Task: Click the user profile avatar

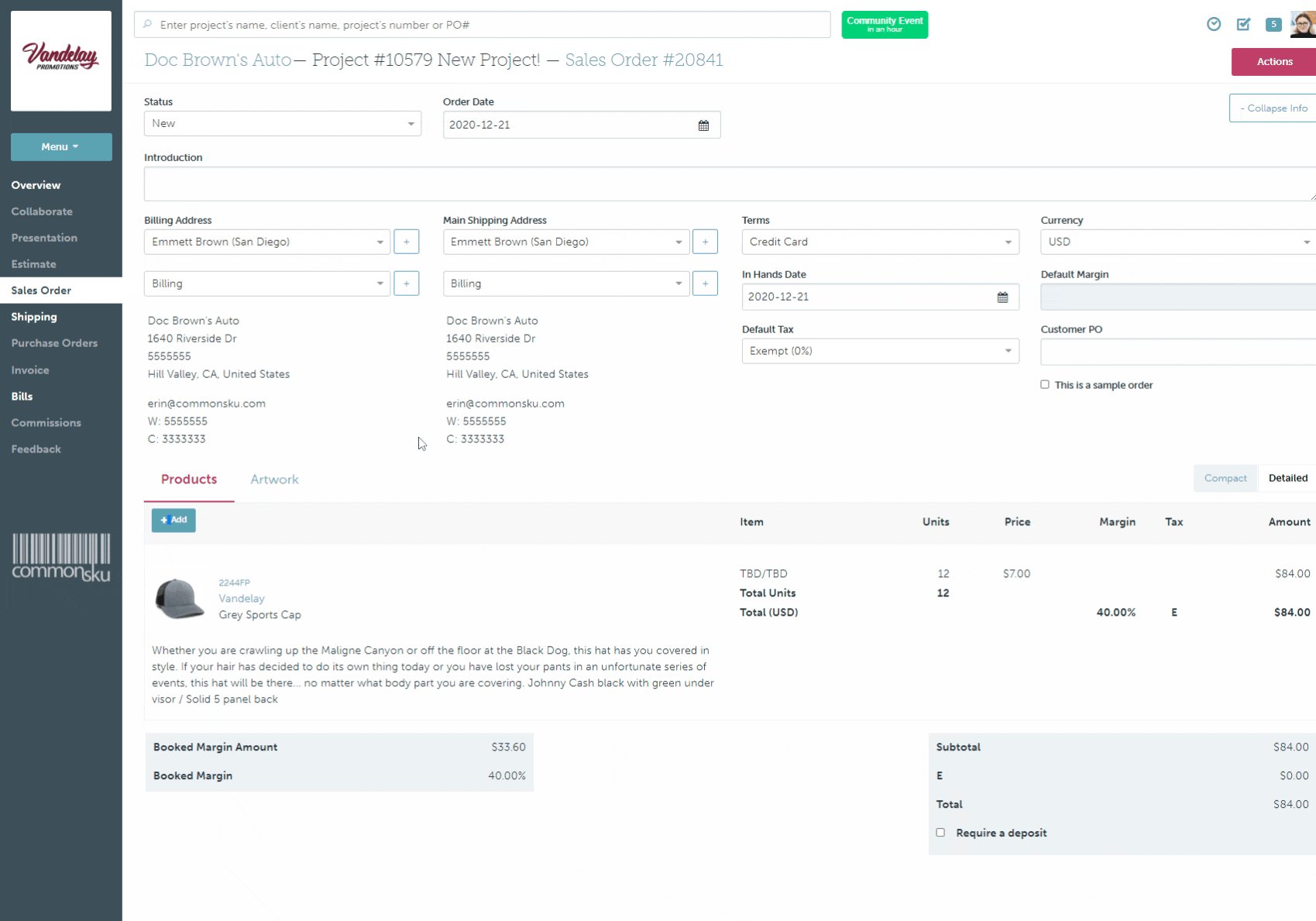Action: tap(1304, 25)
